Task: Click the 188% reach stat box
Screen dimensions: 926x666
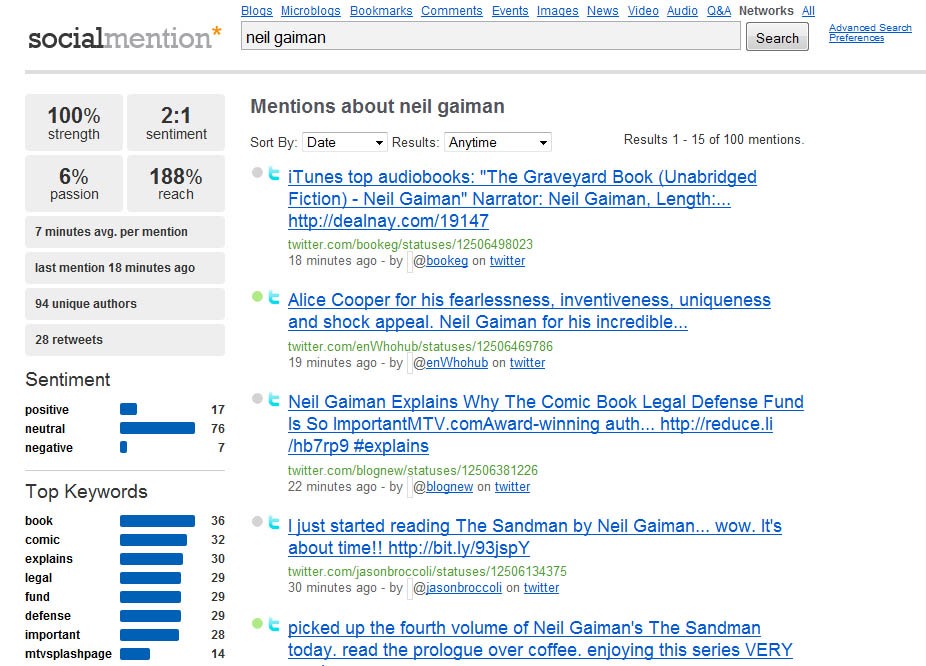Action: [x=176, y=184]
